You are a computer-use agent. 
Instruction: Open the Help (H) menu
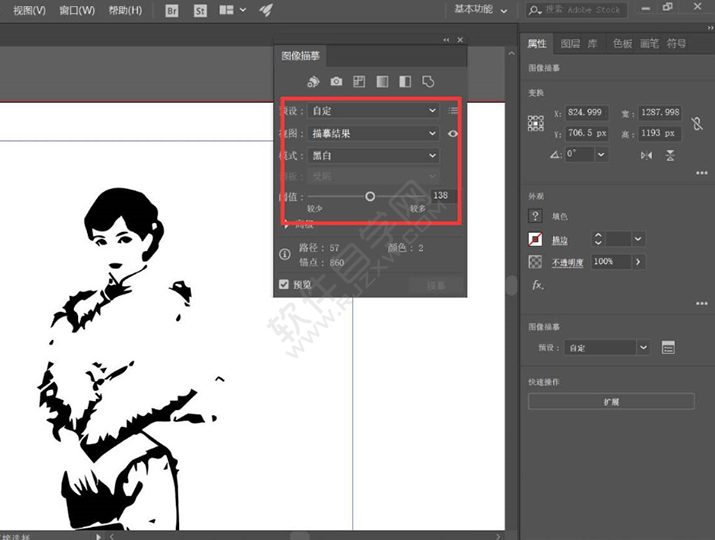[x=125, y=10]
